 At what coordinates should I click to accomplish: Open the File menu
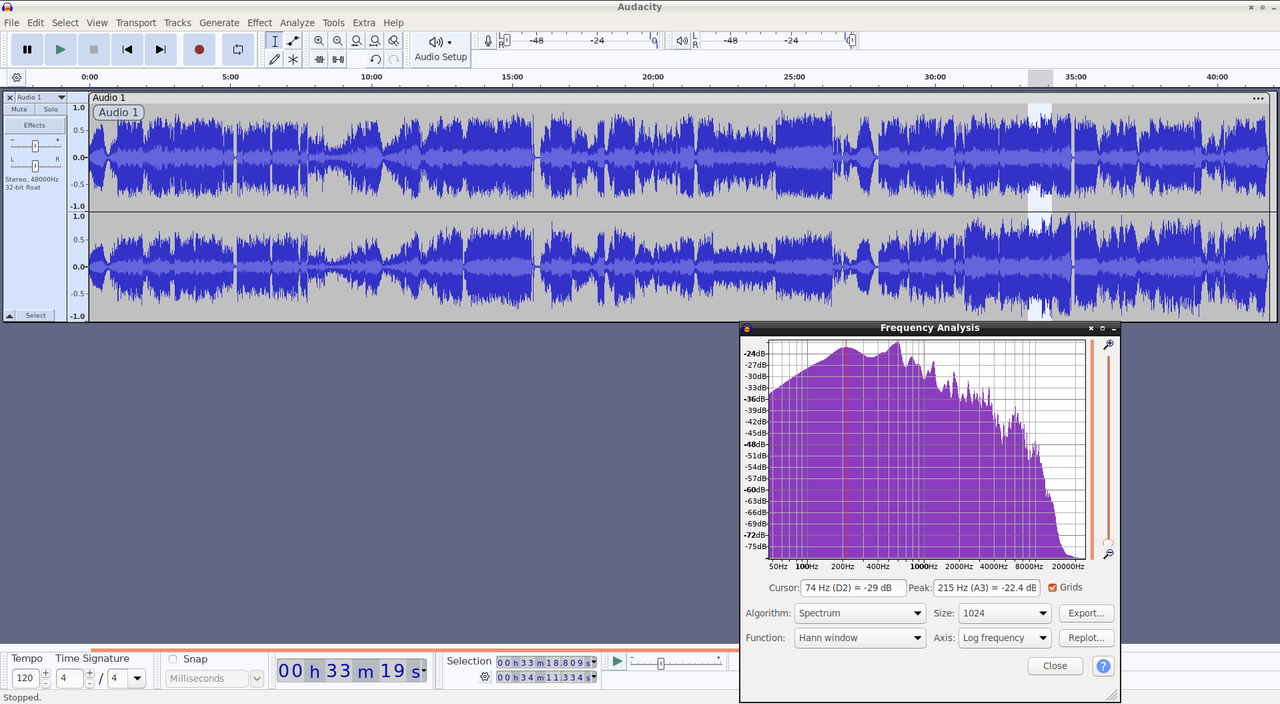click(12, 22)
